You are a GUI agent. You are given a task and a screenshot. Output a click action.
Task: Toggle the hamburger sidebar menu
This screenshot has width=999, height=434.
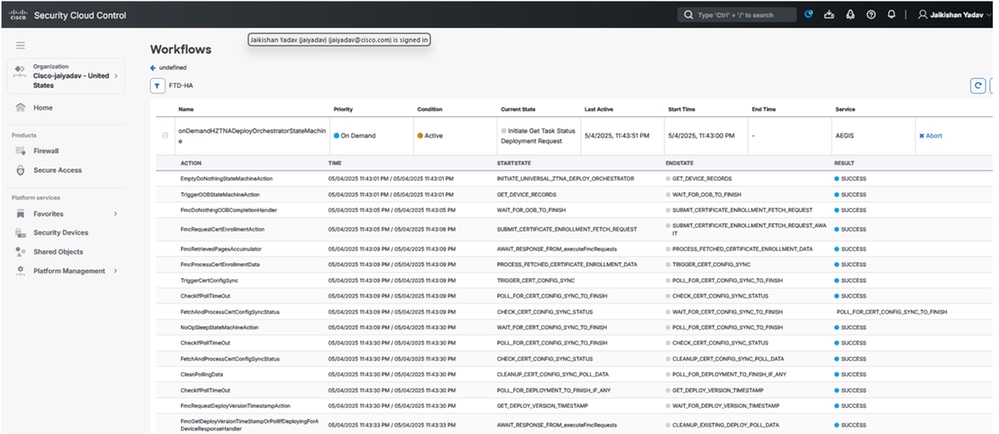(20, 46)
